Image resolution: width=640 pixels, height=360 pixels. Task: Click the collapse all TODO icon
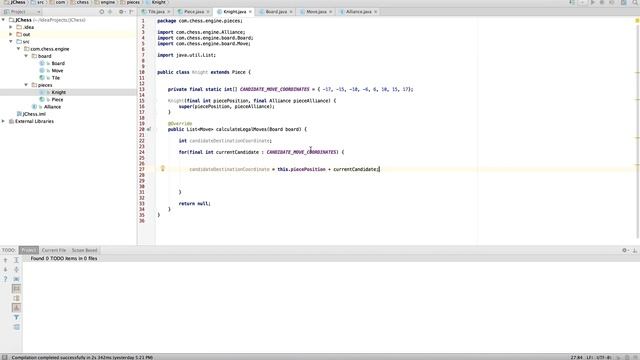pyautogui.click(x=16, y=269)
